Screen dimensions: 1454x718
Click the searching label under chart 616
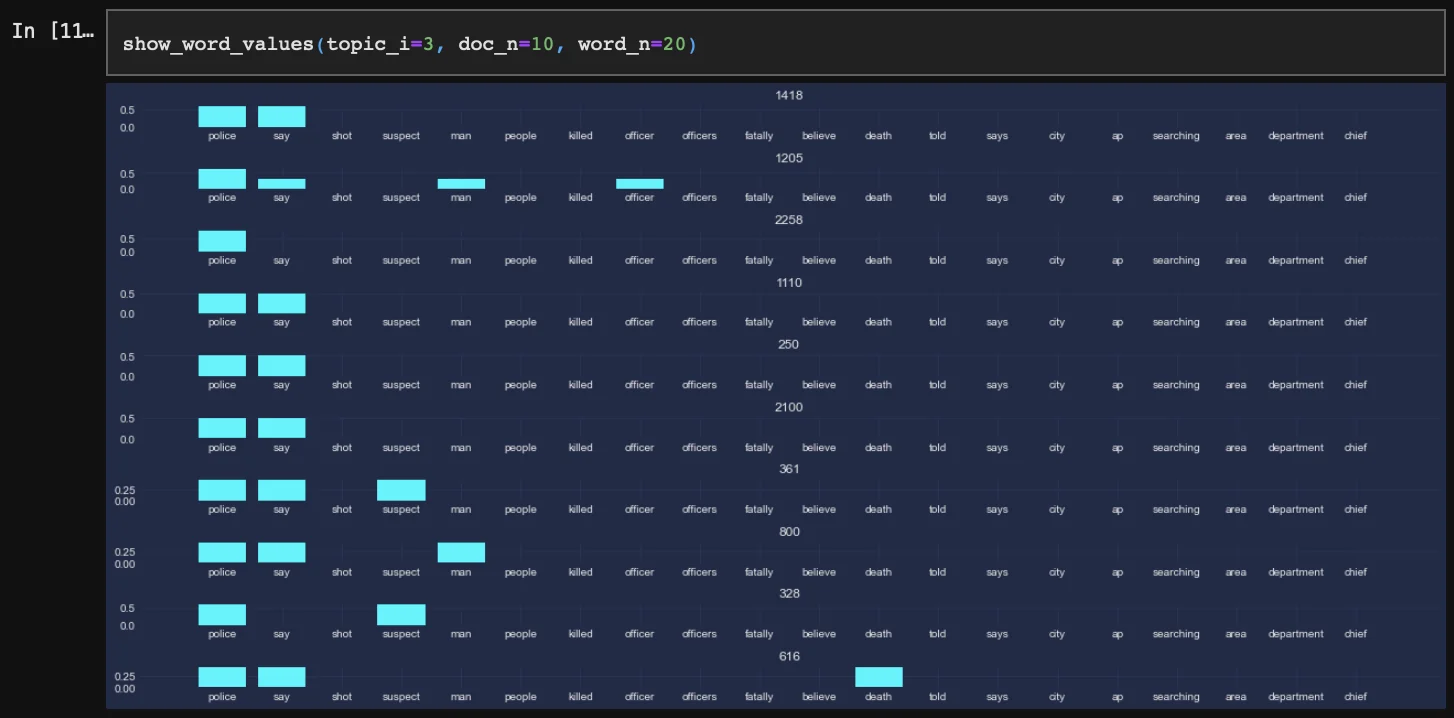pyautogui.click(x=1175, y=697)
